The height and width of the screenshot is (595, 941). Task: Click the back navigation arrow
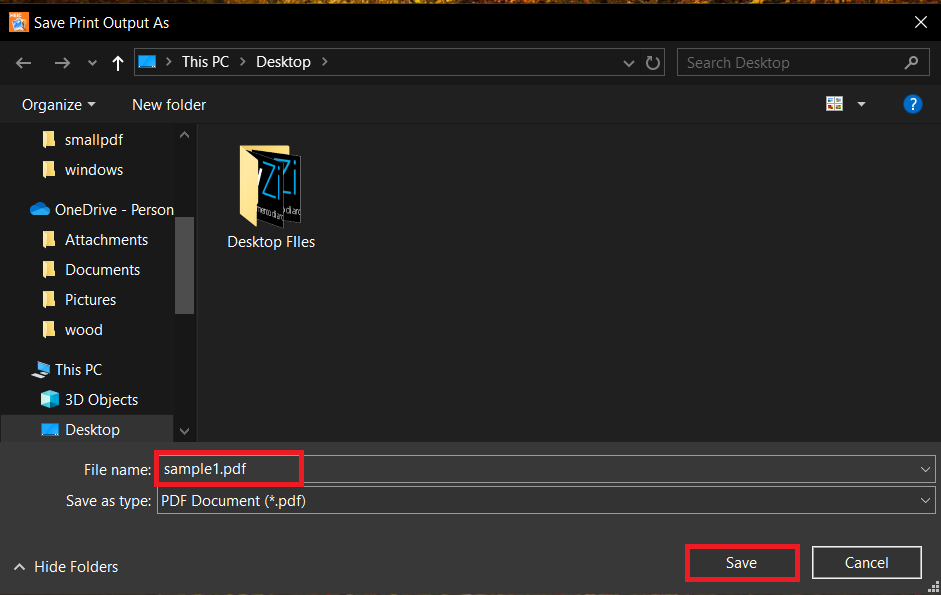pyautogui.click(x=23, y=62)
